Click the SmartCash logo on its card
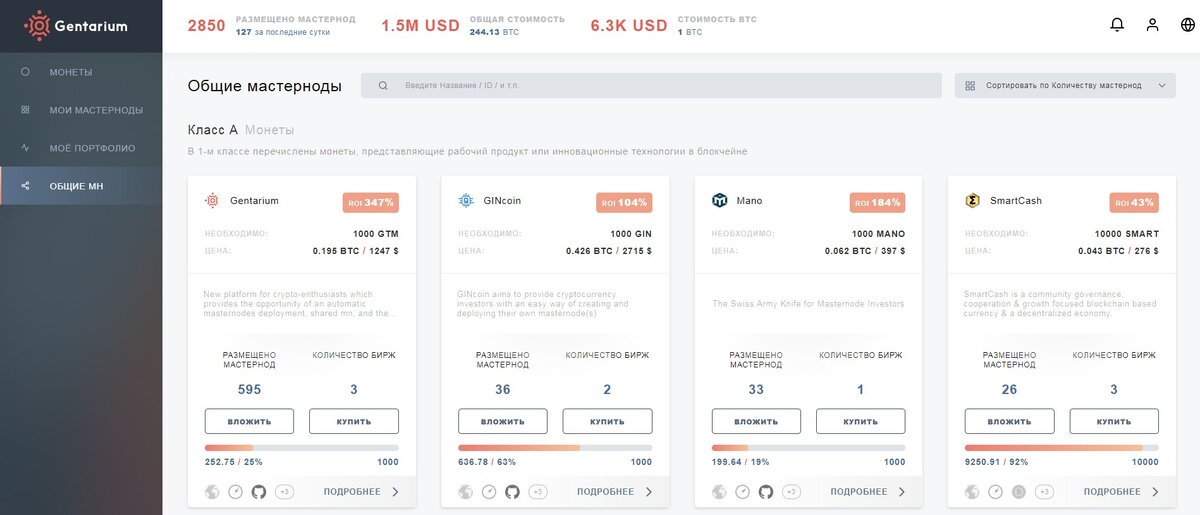This screenshot has width=1200, height=515. tap(972, 201)
